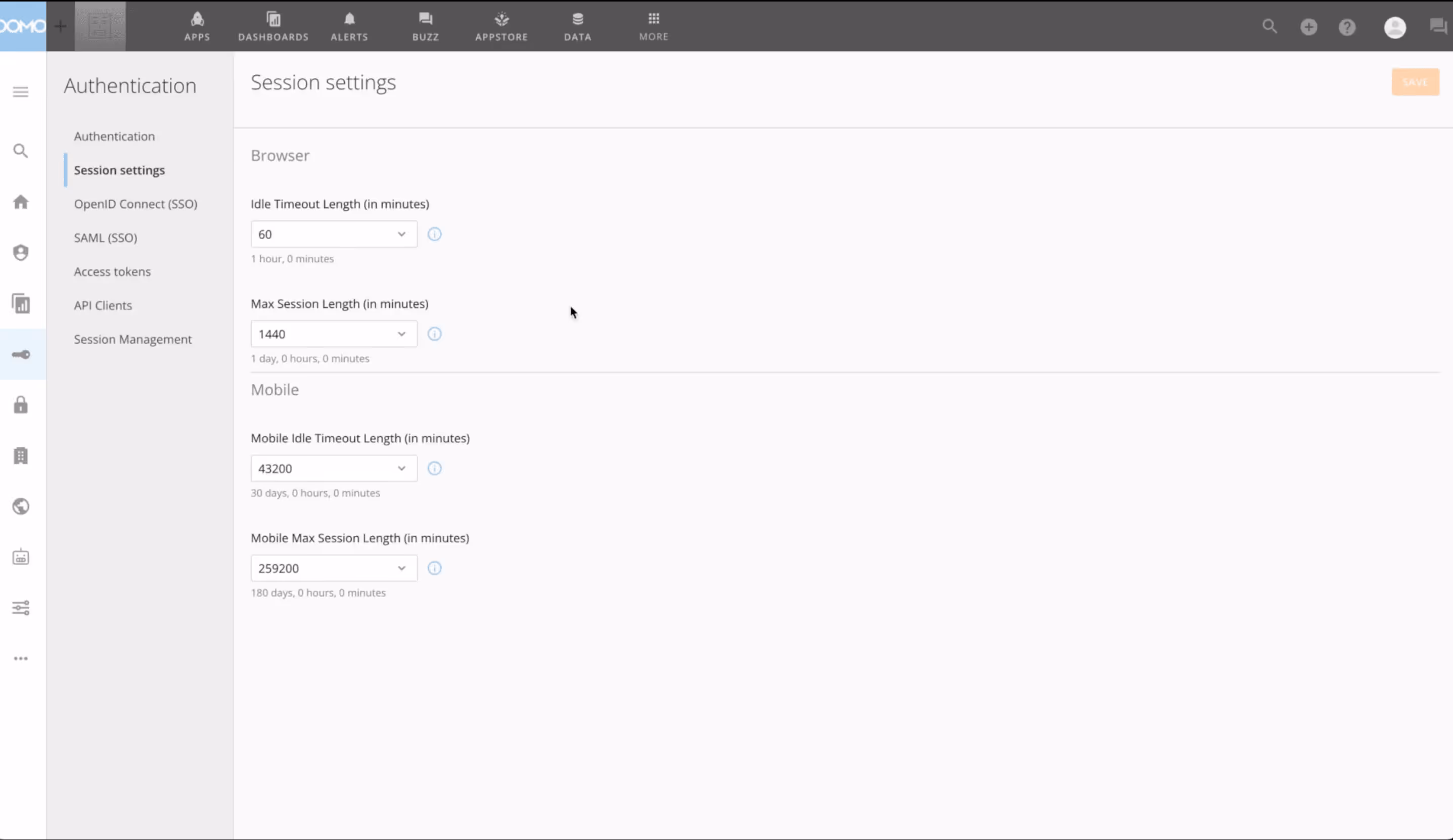
Task: Toggle the hamburger menu in sidebar
Action: pos(21,92)
